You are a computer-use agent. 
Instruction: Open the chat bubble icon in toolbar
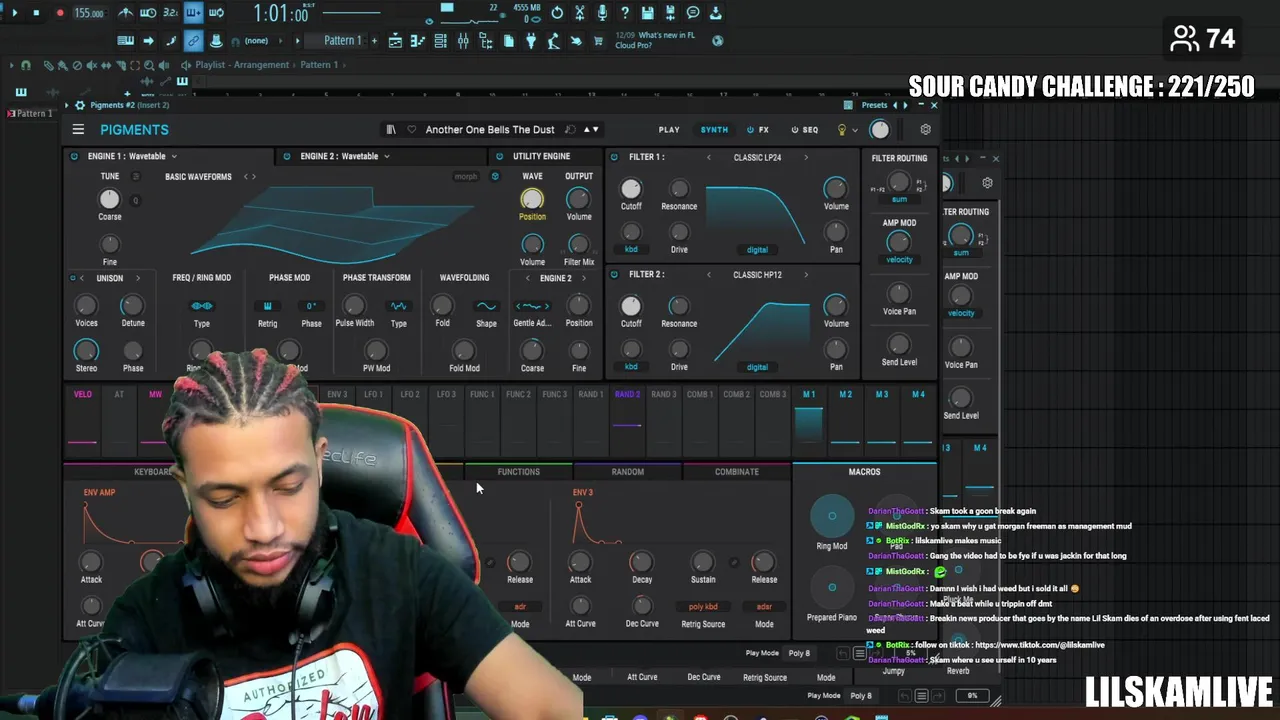point(693,13)
